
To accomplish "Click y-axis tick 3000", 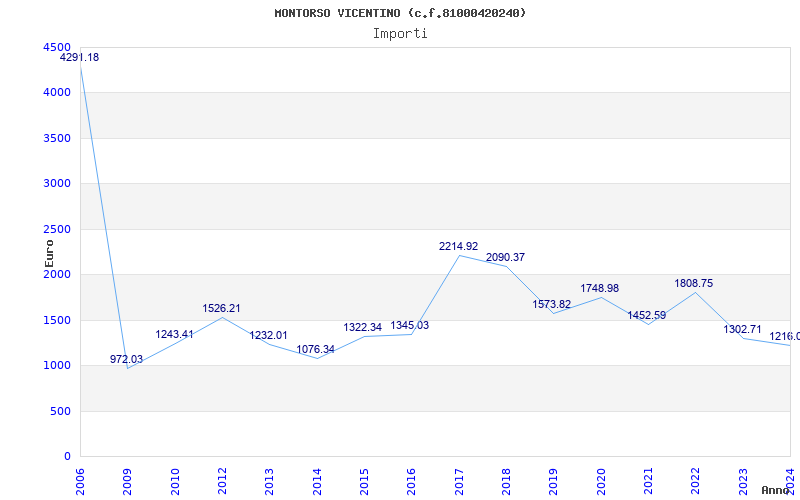I will pyautogui.click(x=57, y=184).
